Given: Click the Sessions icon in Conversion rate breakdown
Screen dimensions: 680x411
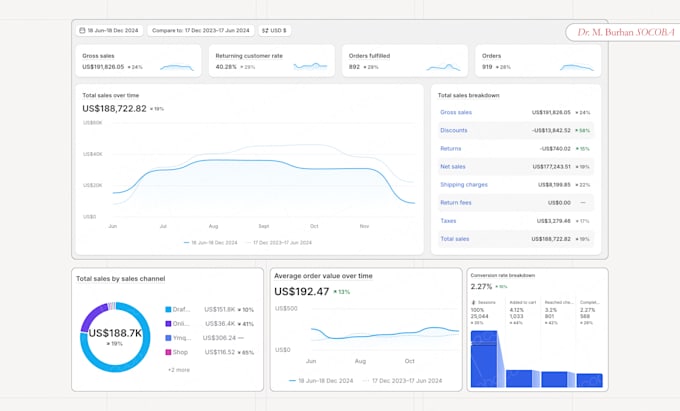Looking at the screenshot, I should pyautogui.click(x=474, y=302).
